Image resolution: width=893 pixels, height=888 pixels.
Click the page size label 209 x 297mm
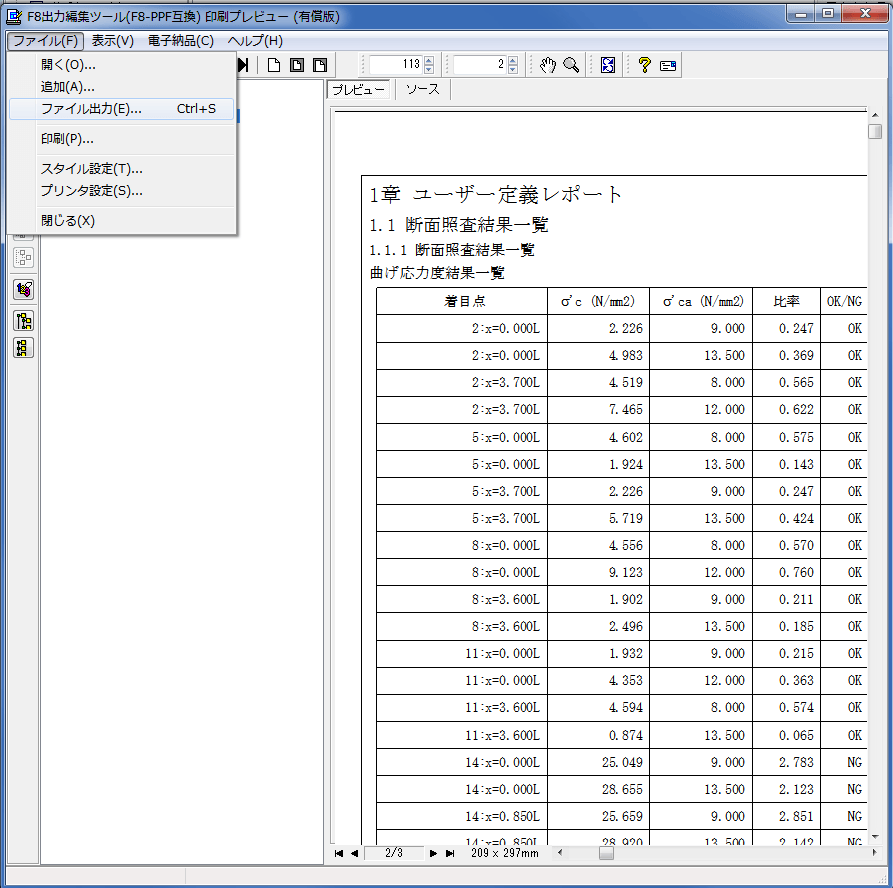pyautogui.click(x=505, y=853)
